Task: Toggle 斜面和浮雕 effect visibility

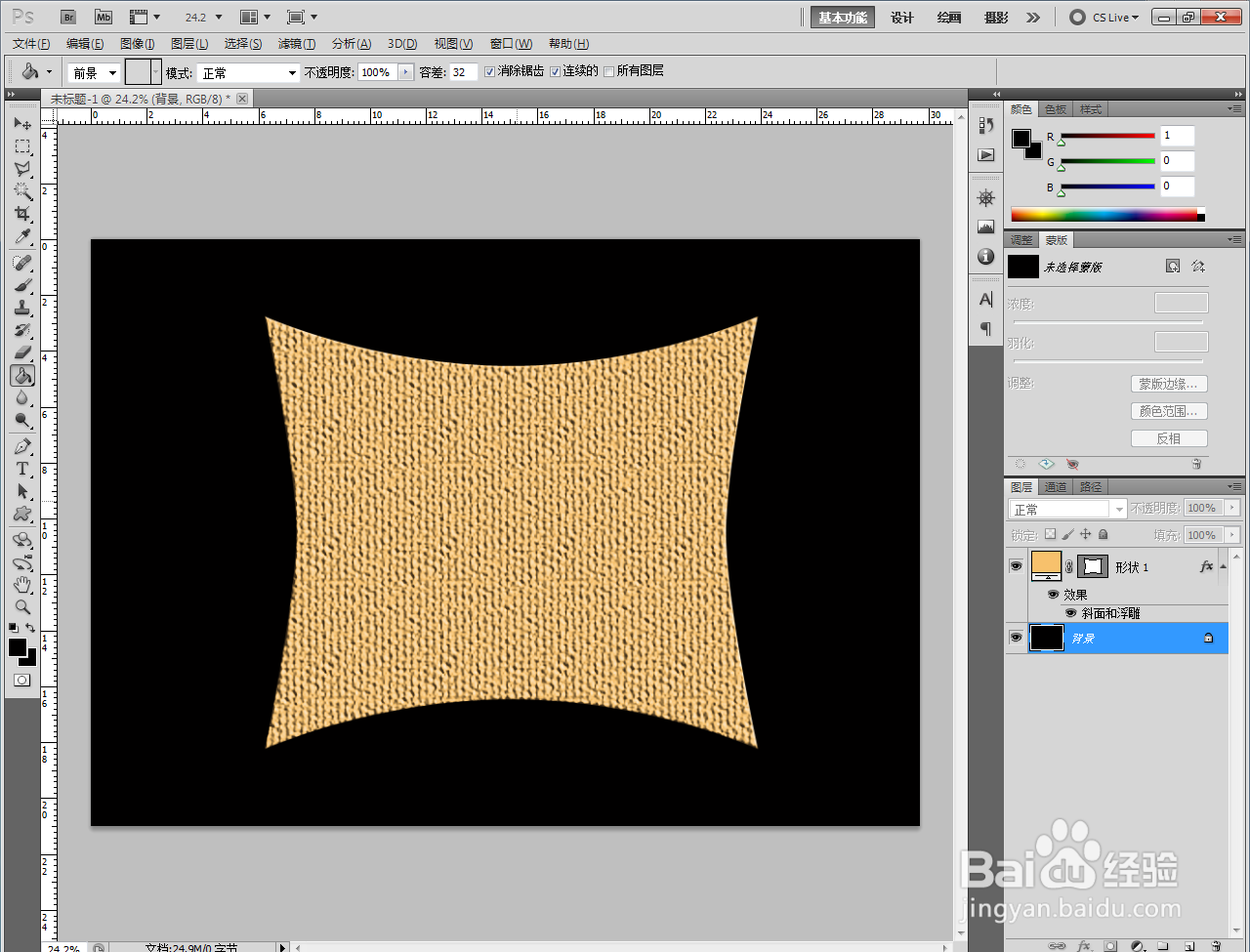Action: [1070, 613]
